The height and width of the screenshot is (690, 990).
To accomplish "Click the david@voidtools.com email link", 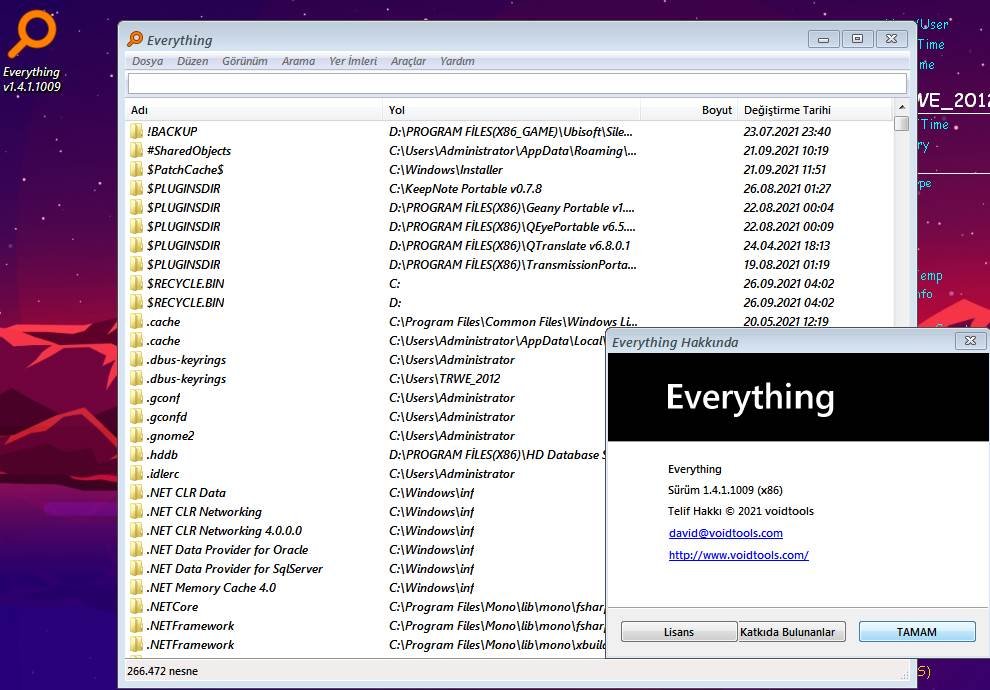I will tap(725, 533).
